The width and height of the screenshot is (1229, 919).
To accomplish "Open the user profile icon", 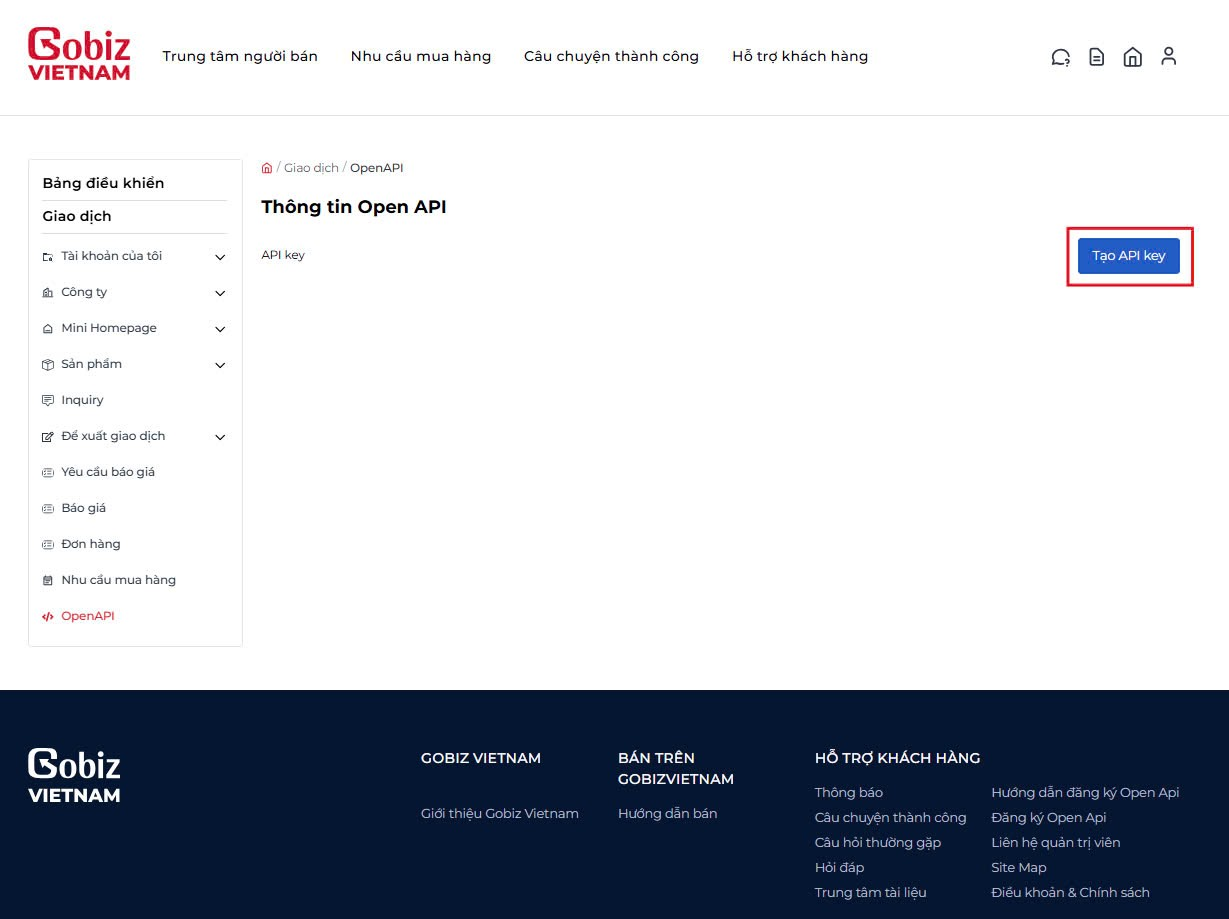I will coord(1168,57).
